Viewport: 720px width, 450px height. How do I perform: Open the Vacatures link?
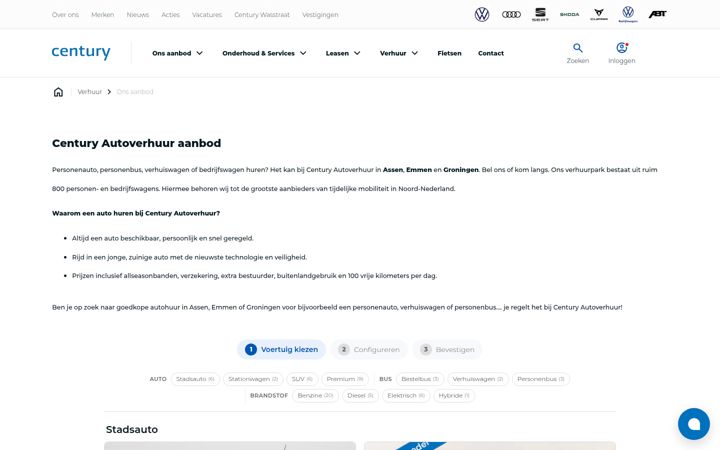tap(207, 15)
